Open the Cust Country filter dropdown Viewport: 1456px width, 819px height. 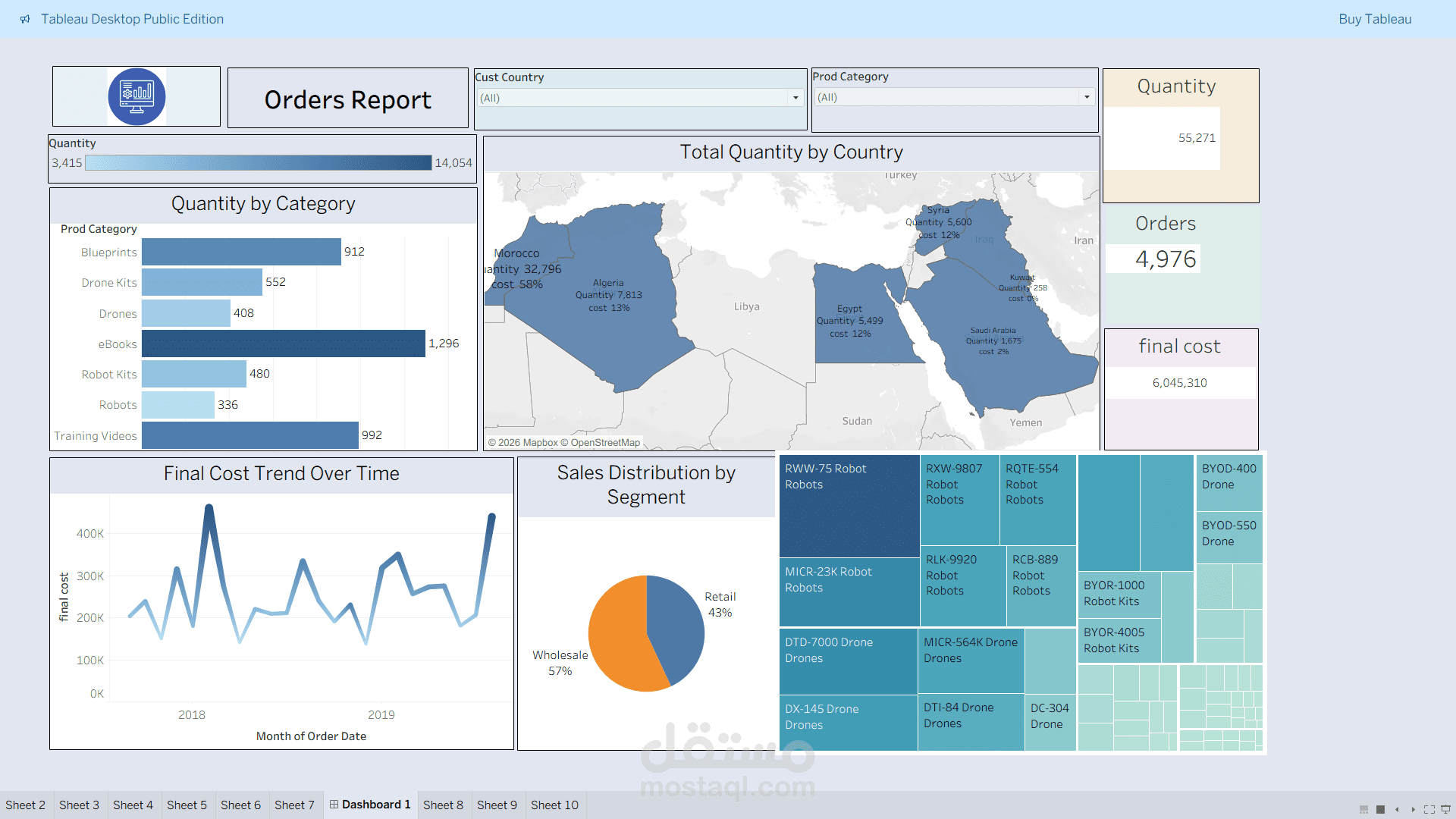tap(795, 97)
